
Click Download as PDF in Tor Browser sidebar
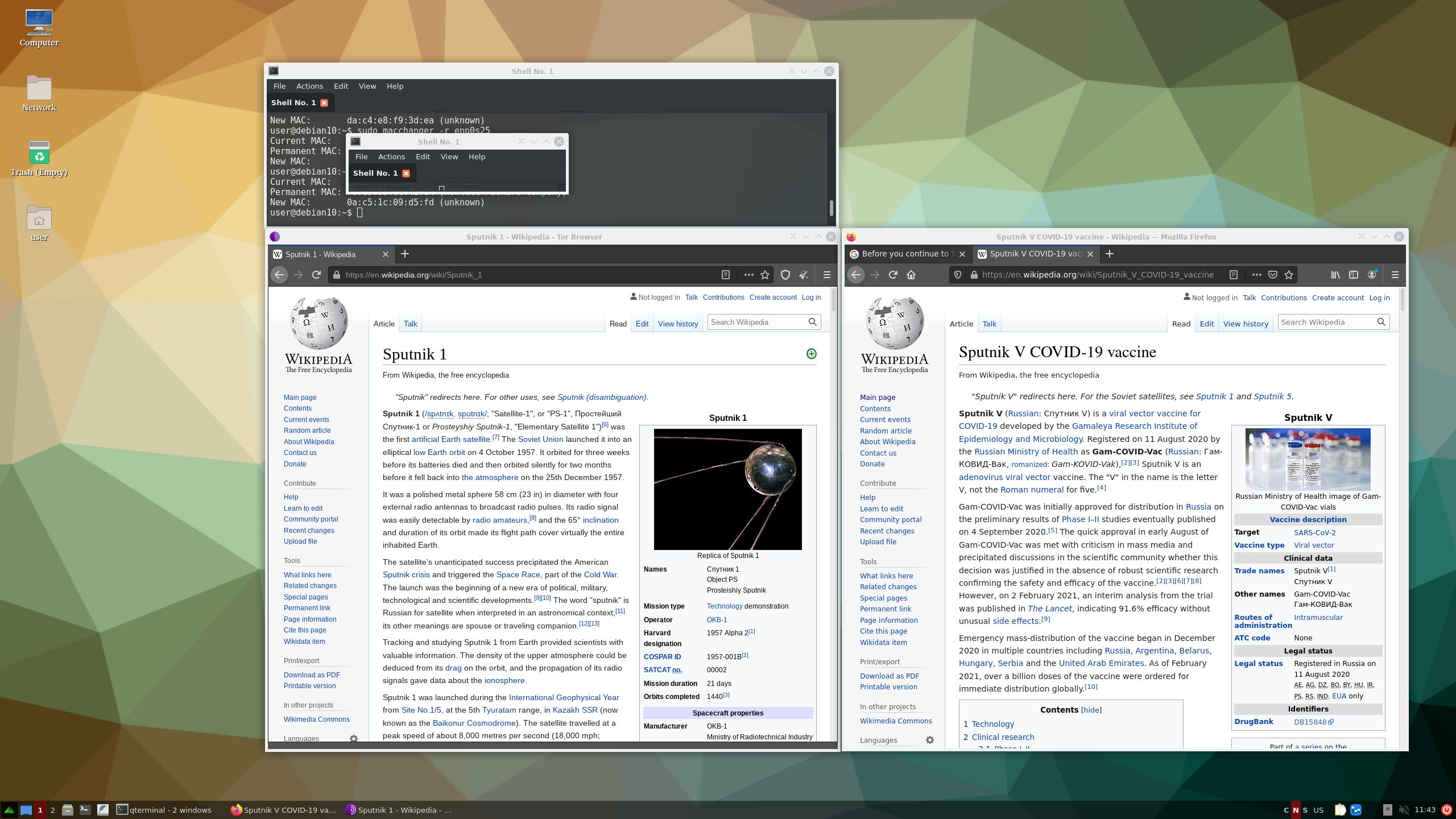click(x=312, y=675)
